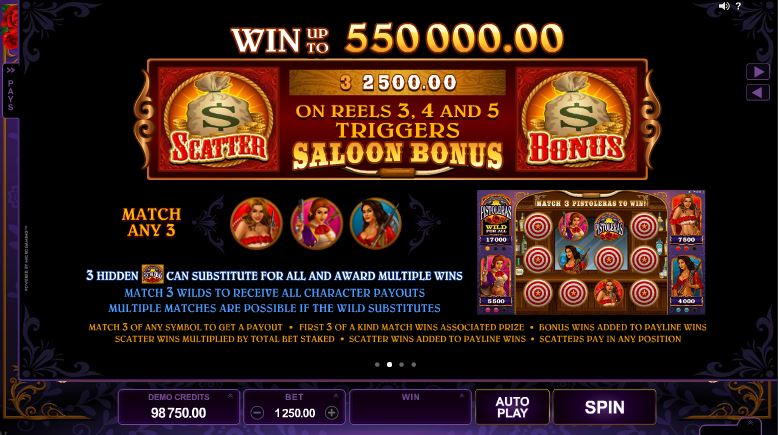The width and height of the screenshot is (778, 435).
Task: Expand the Bet panel arrow
Action: point(336,396)
